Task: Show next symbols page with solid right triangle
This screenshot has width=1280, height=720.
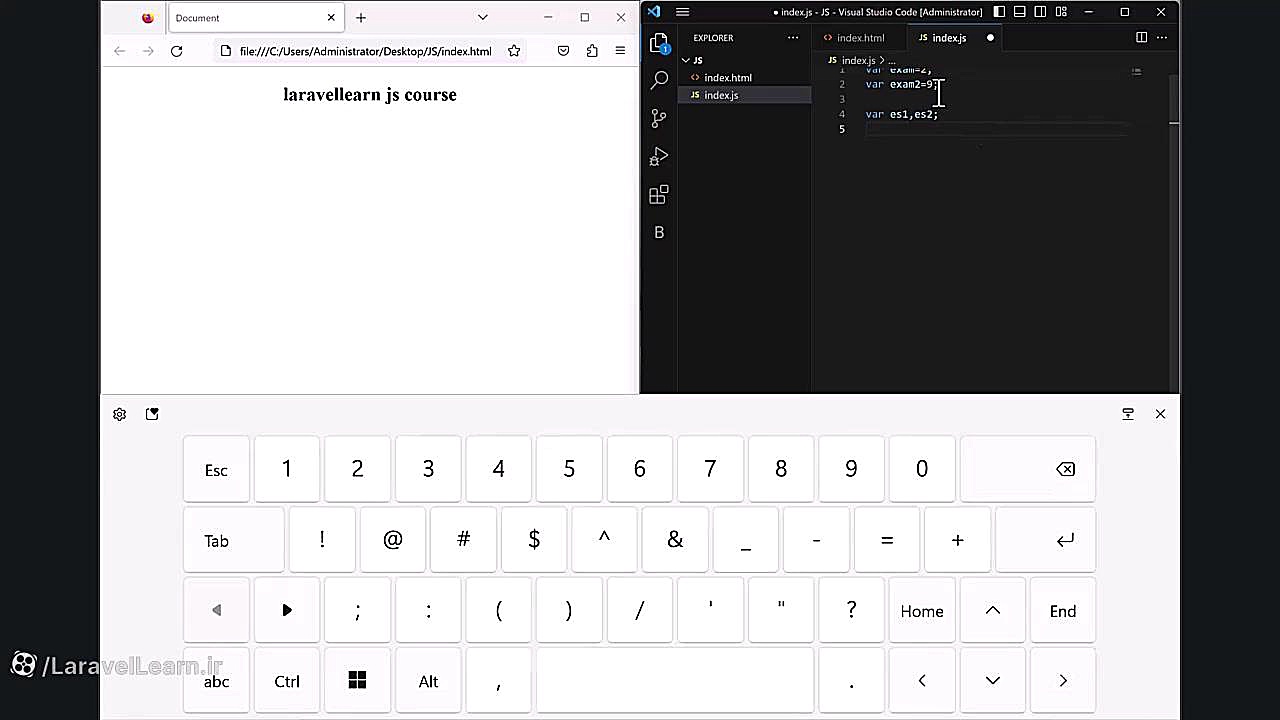Action: [287, 611]
